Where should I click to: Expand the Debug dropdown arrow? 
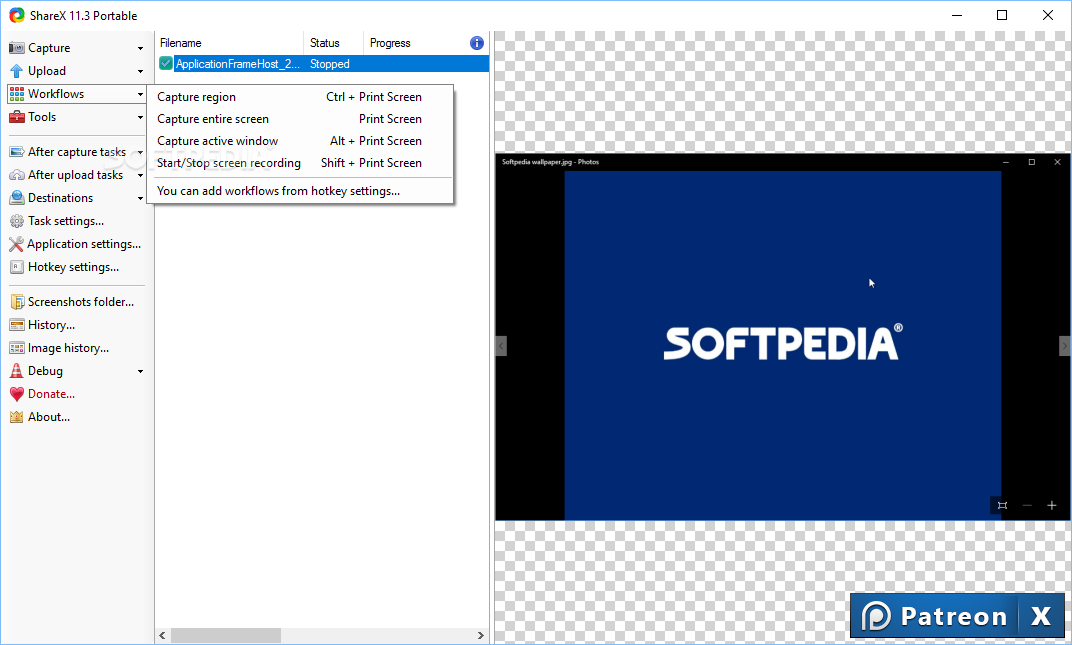click(140, 371)
